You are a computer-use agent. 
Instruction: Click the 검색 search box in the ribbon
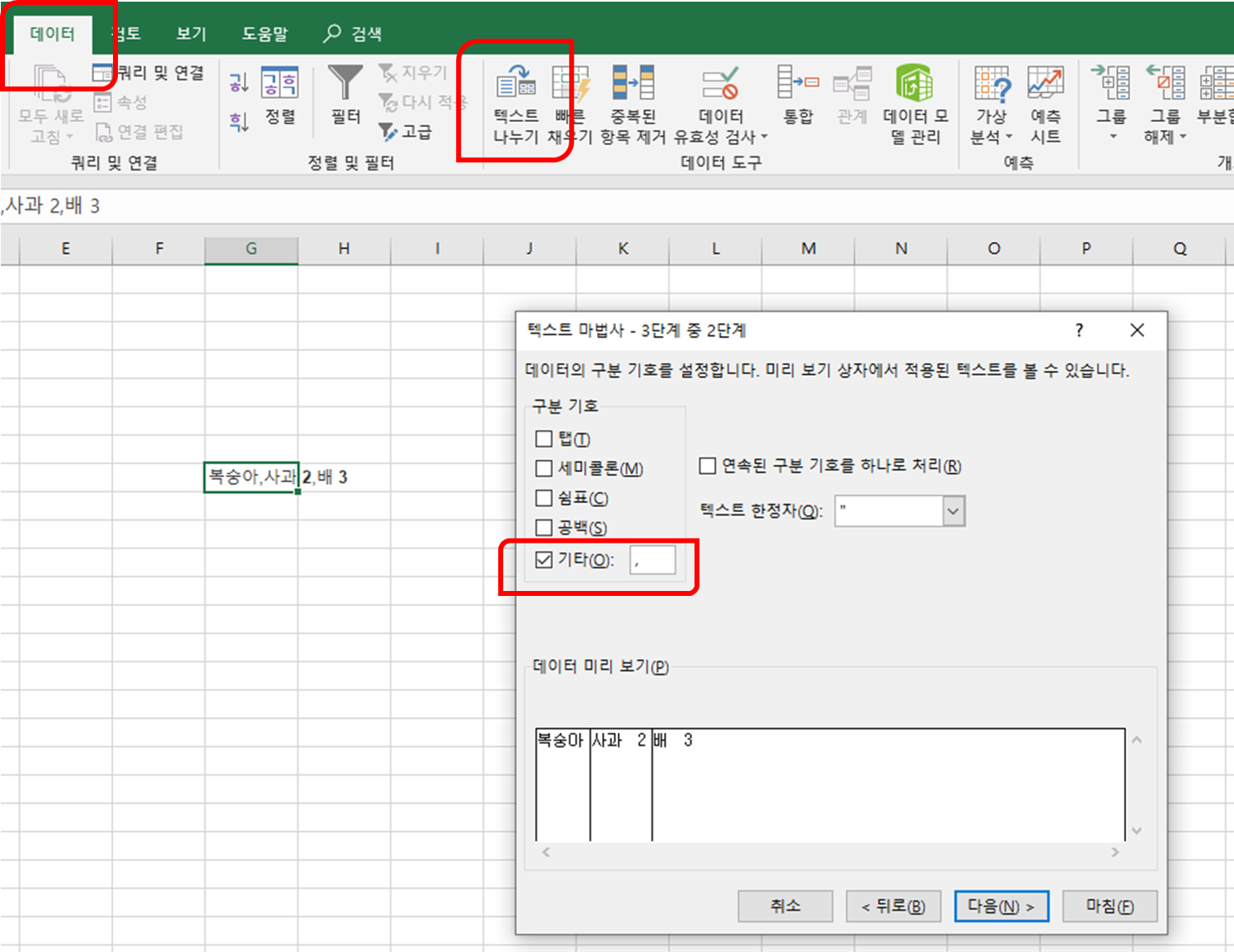(x=354, y=34)
